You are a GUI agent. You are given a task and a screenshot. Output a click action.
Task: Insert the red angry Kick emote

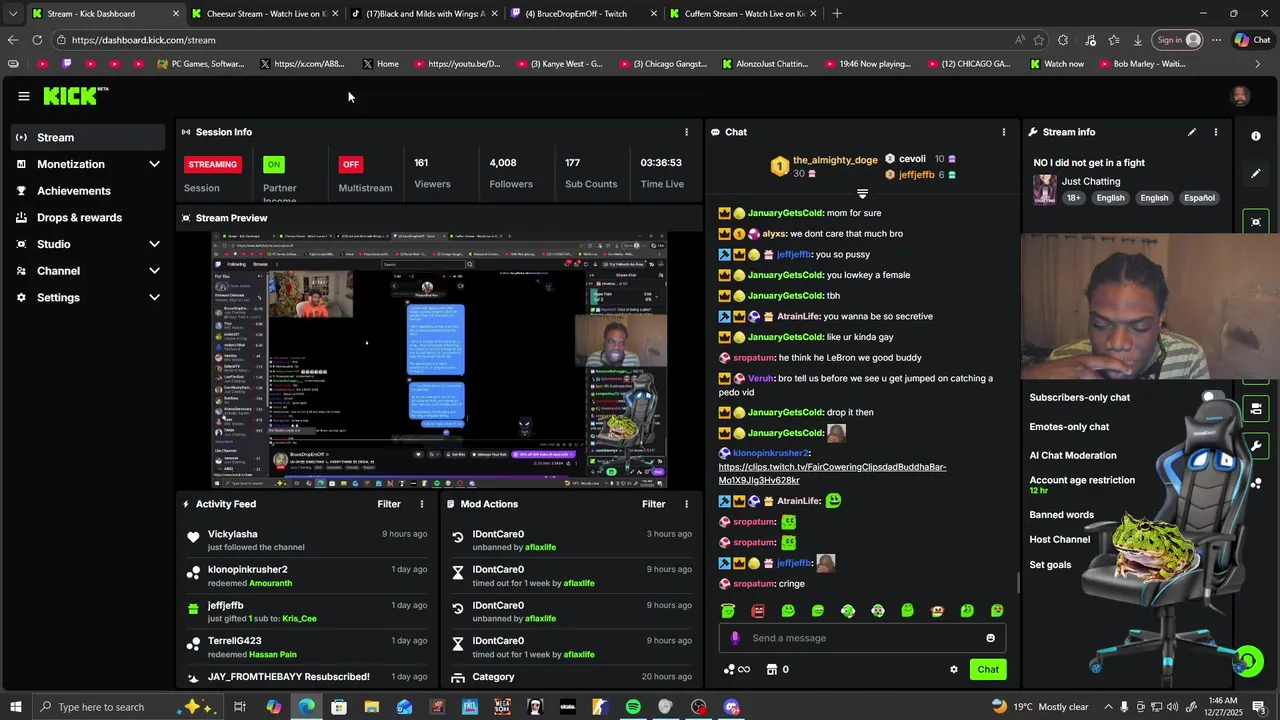point(758,611)
